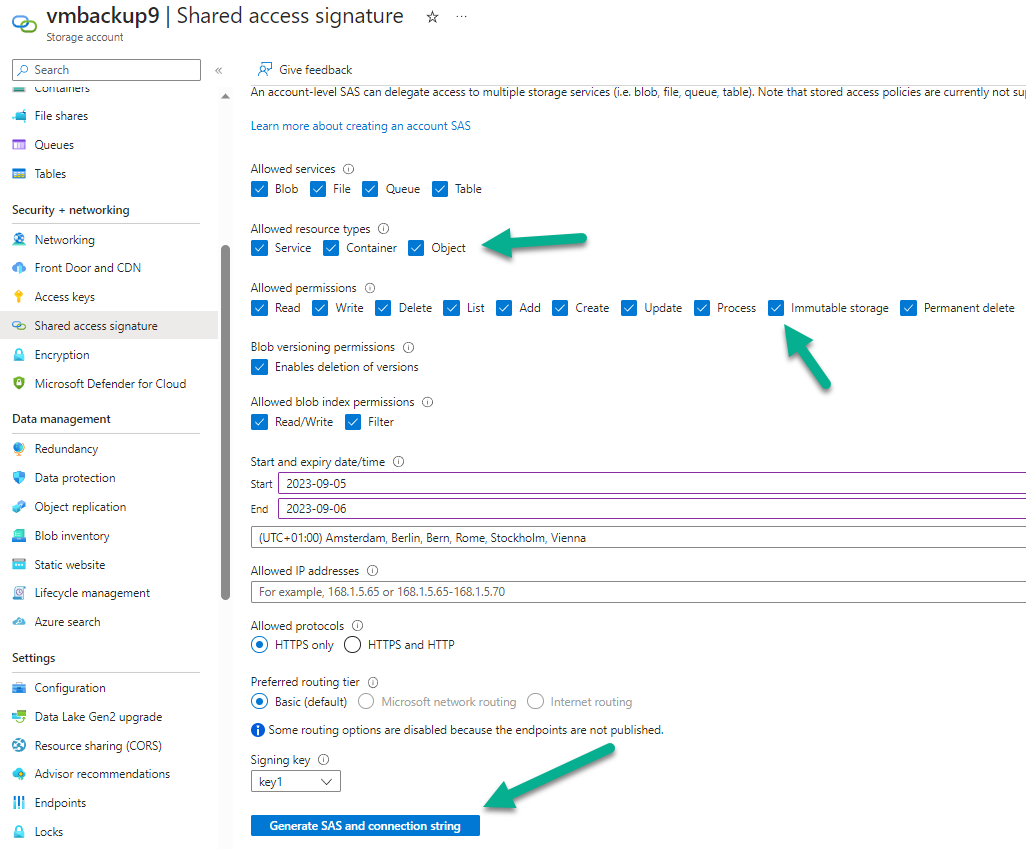Click the Tables icon in sidebar
This screenshot has height=849, width=1026.
19,173
